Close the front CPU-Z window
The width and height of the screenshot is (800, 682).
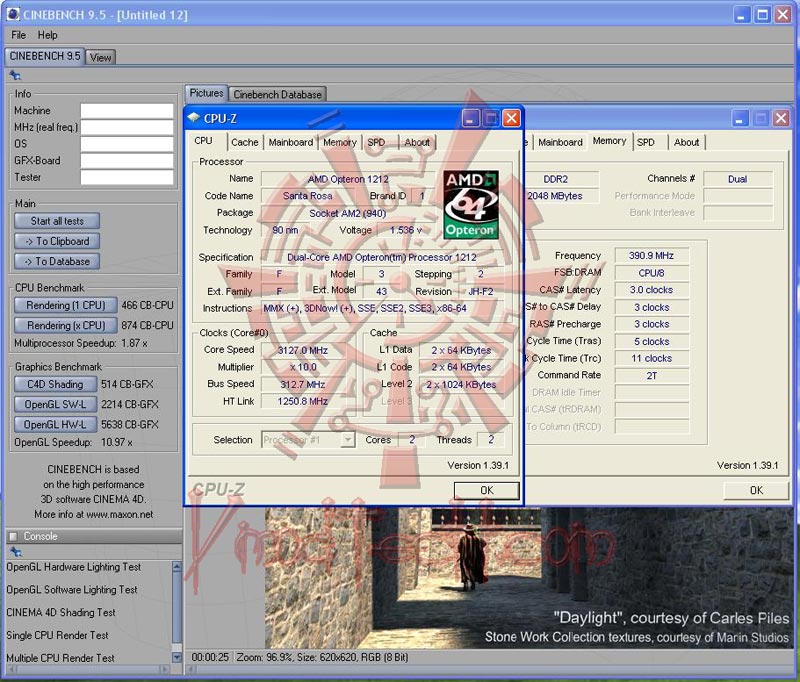click(511, 118)
